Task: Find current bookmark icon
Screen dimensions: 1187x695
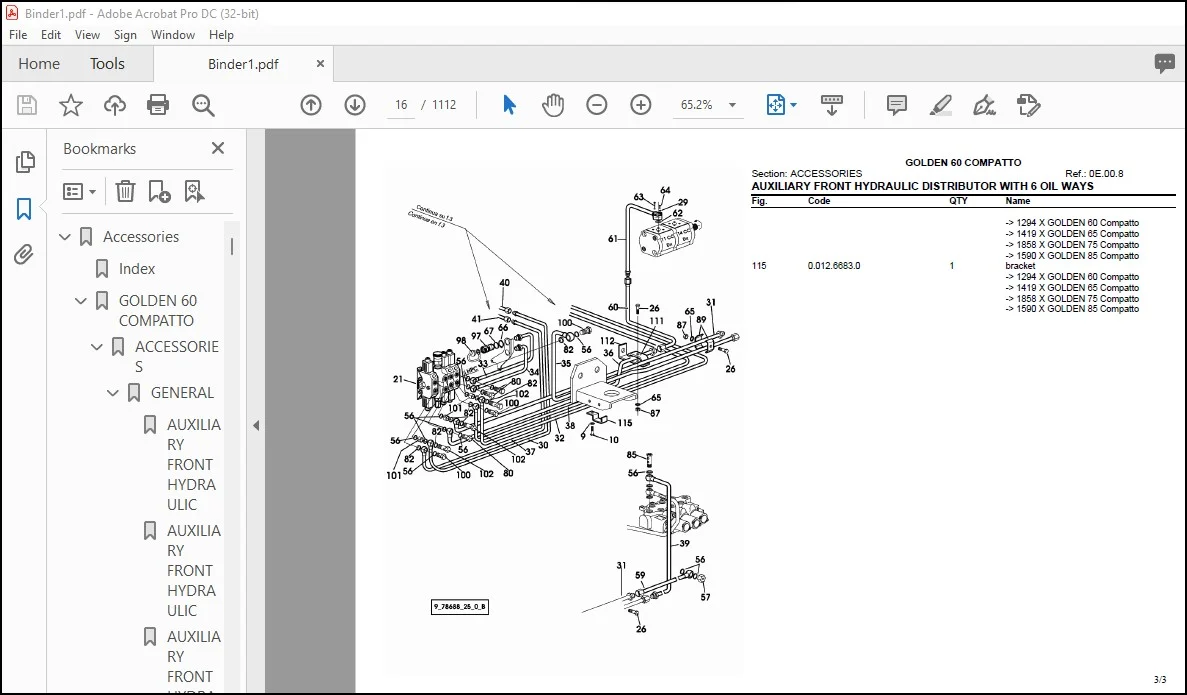Action: [195, 192]
